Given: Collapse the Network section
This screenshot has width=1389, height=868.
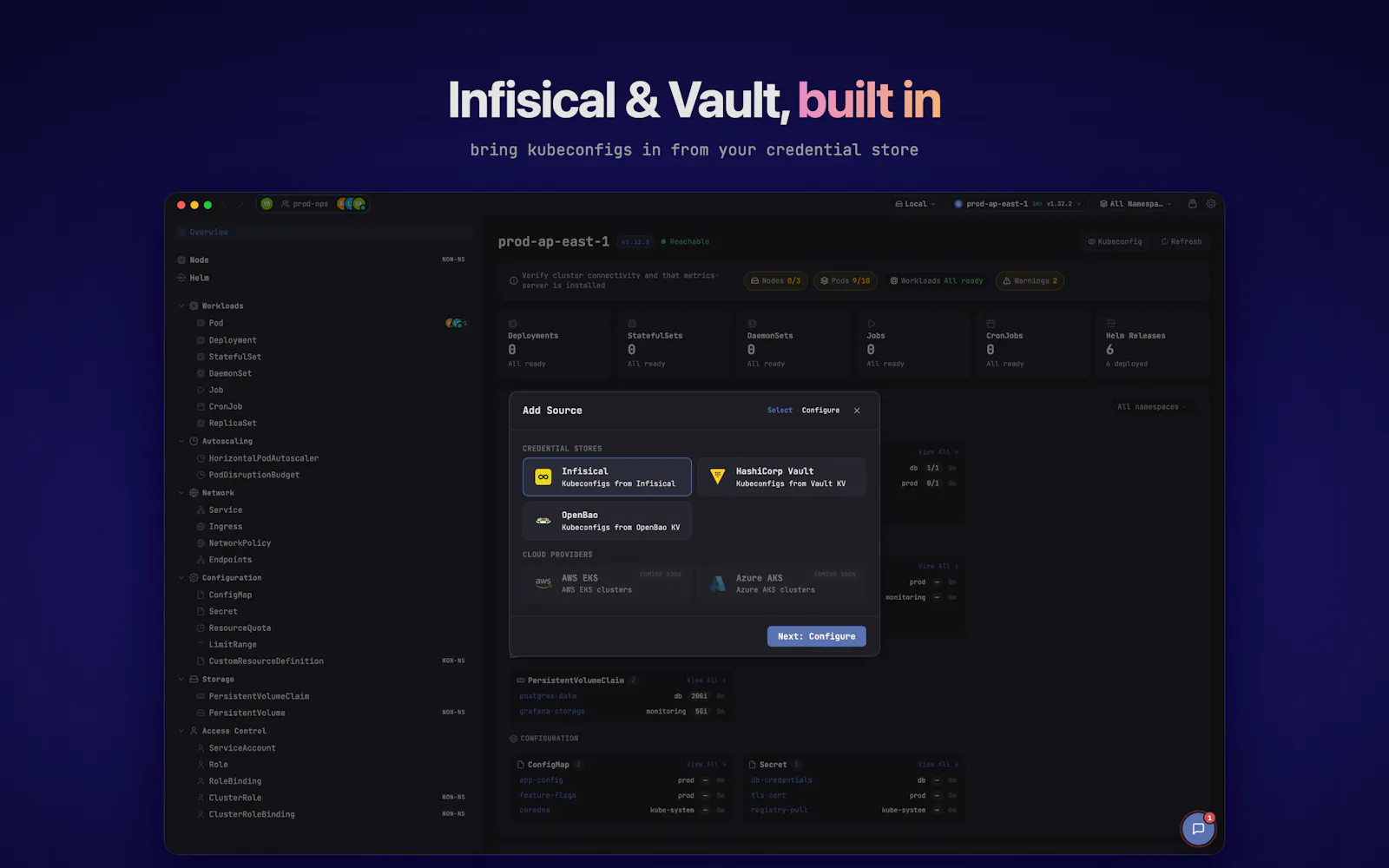Looking at the screenshot, I should 181,493.
